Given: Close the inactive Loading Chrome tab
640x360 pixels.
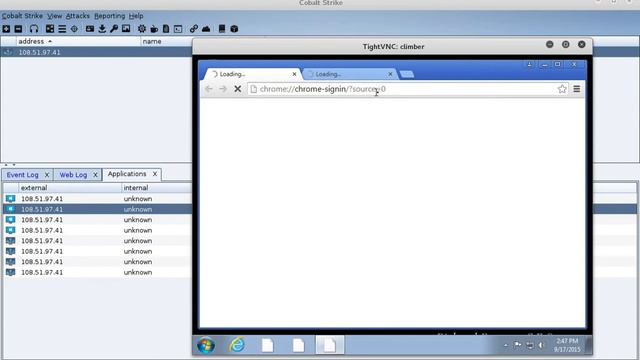Looking at the screenshot, I should click(390, 74).
